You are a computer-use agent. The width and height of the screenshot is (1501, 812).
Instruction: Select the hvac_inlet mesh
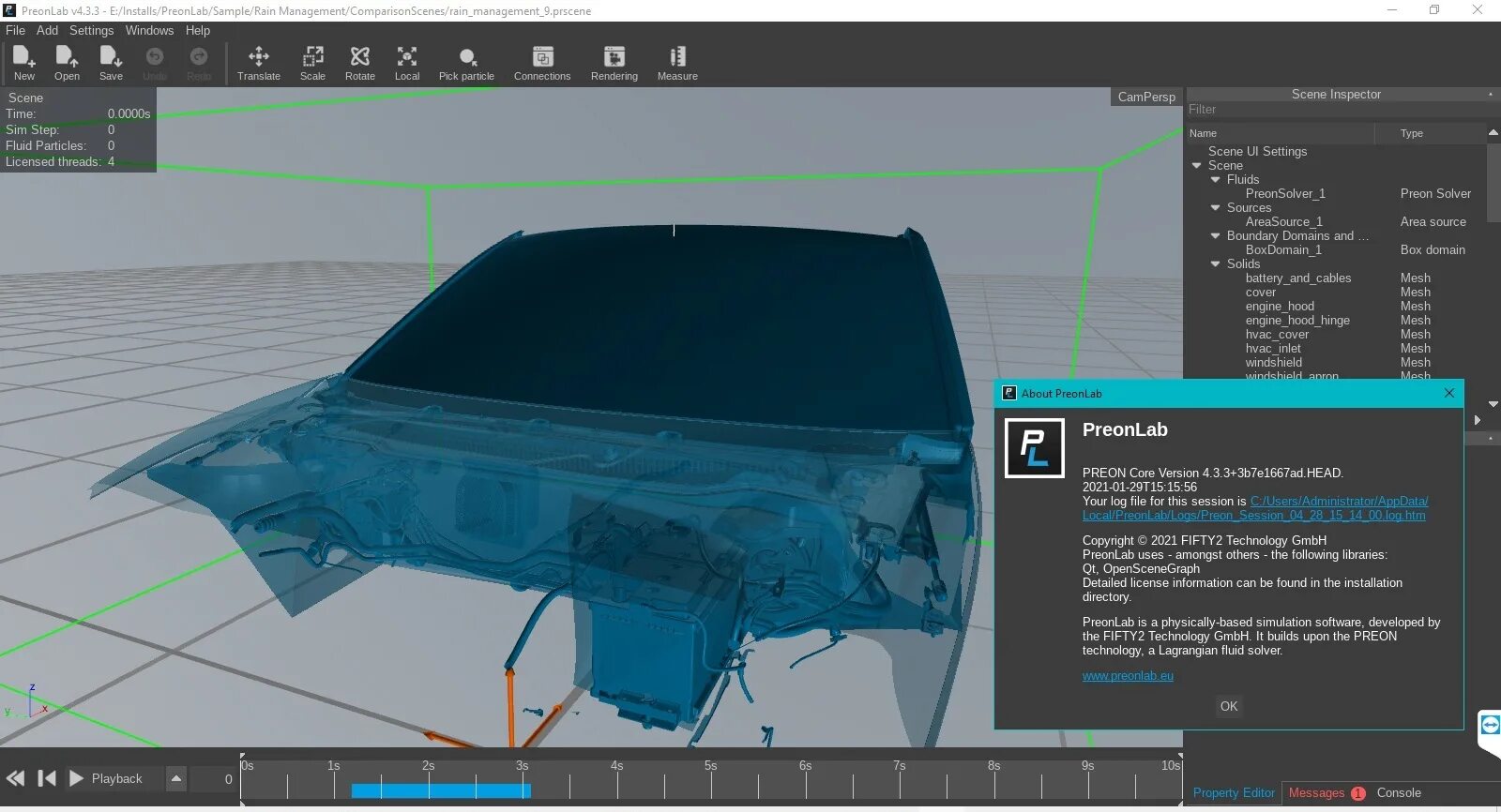tap(1273, 349)
